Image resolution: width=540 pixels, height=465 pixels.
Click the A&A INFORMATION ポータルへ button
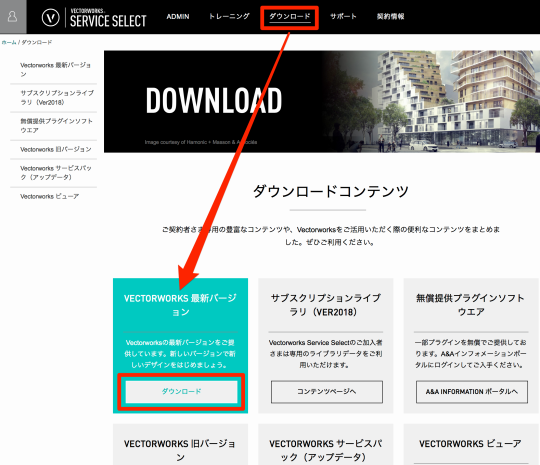pyautogui.click(x=472, y=392)
